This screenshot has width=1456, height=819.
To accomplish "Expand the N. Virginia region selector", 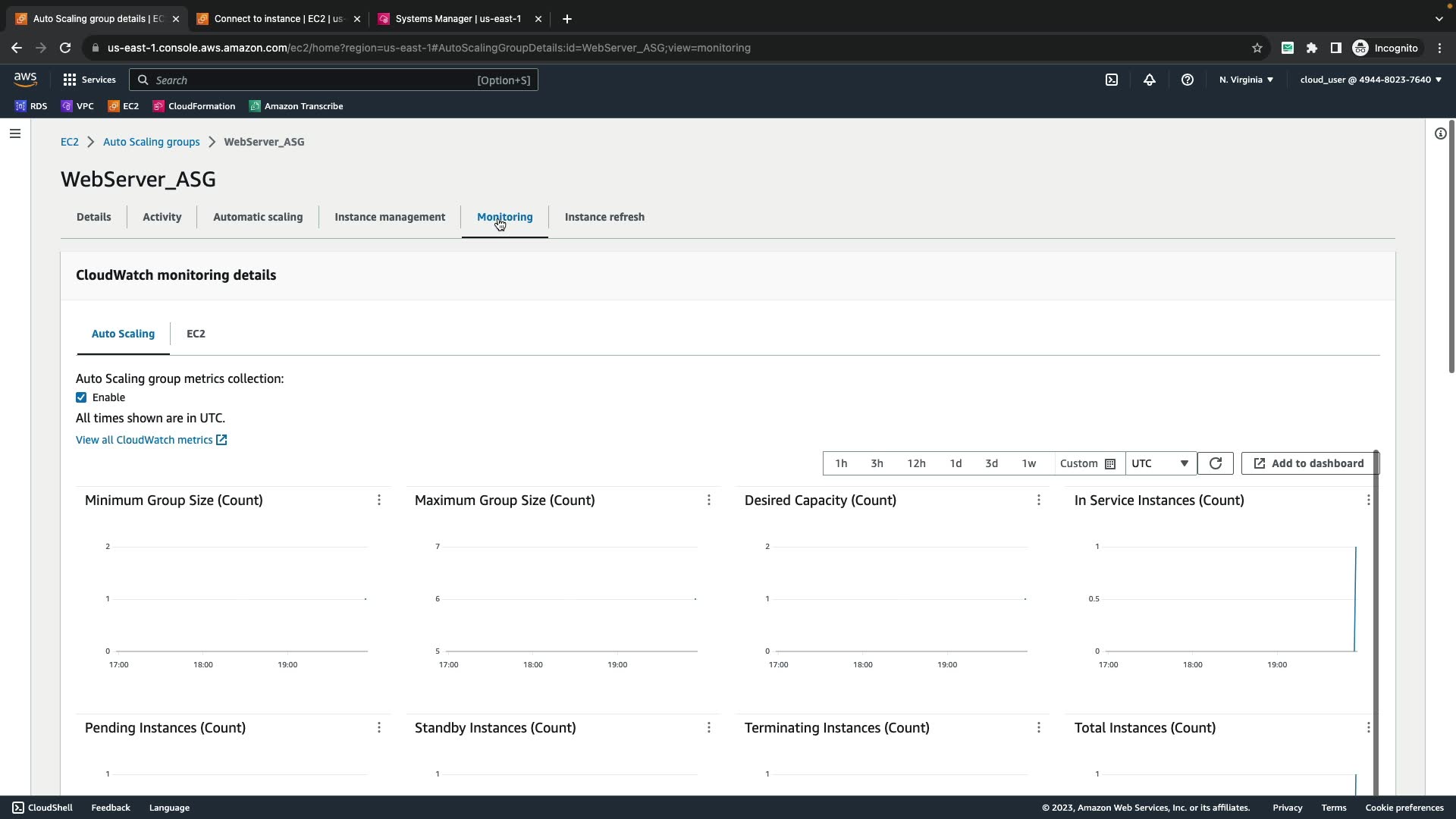I will coord(1246,80).
